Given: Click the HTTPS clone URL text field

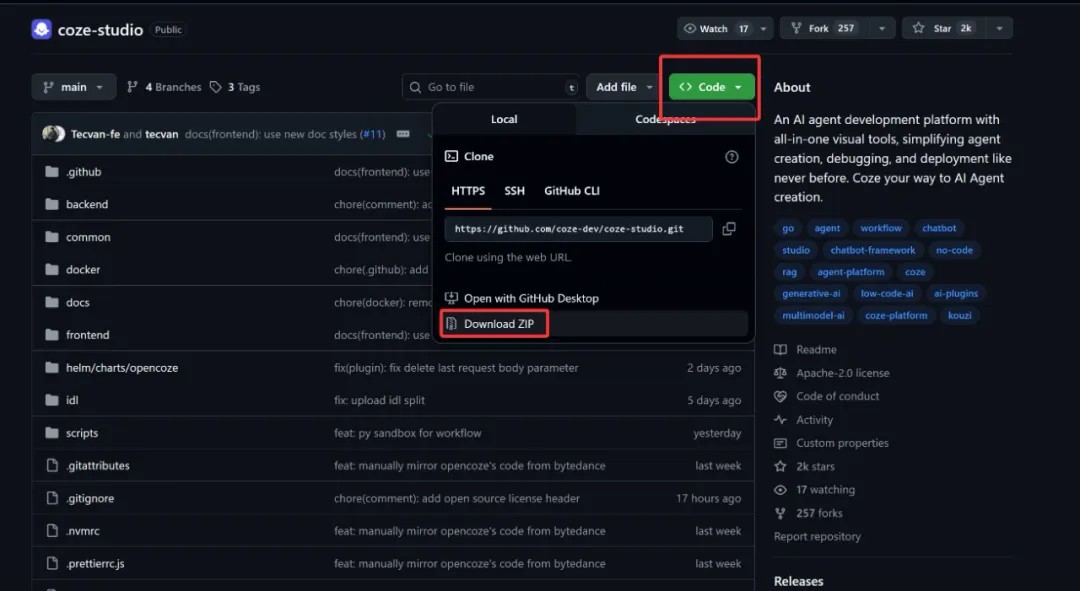Looking at the screenshot, I should click(x=579, y=229).
